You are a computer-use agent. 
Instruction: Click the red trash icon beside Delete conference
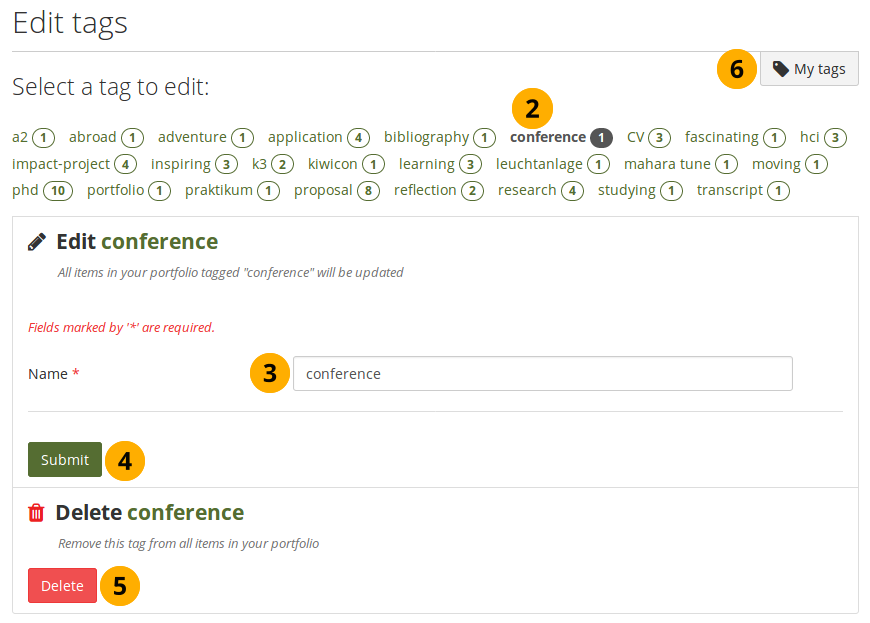(37, 513)
